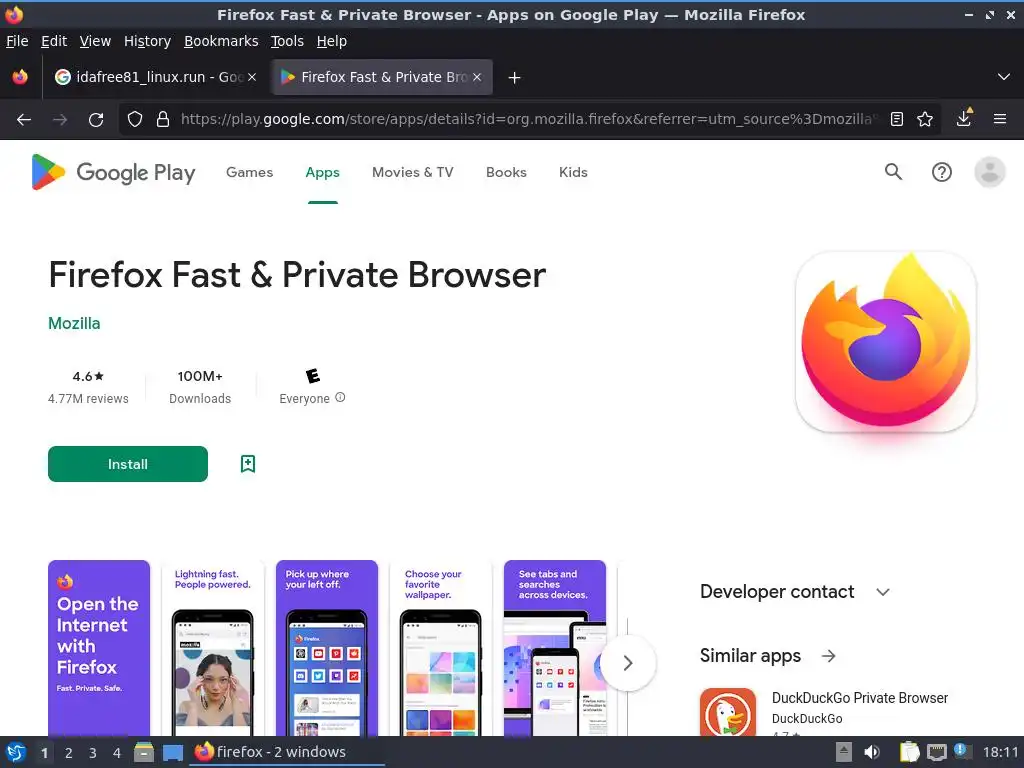The height and width of the screenshot is (768, 1024).
Task: Expand the Developer contact section
Action: pyautogui.click(x=883, y=592)
